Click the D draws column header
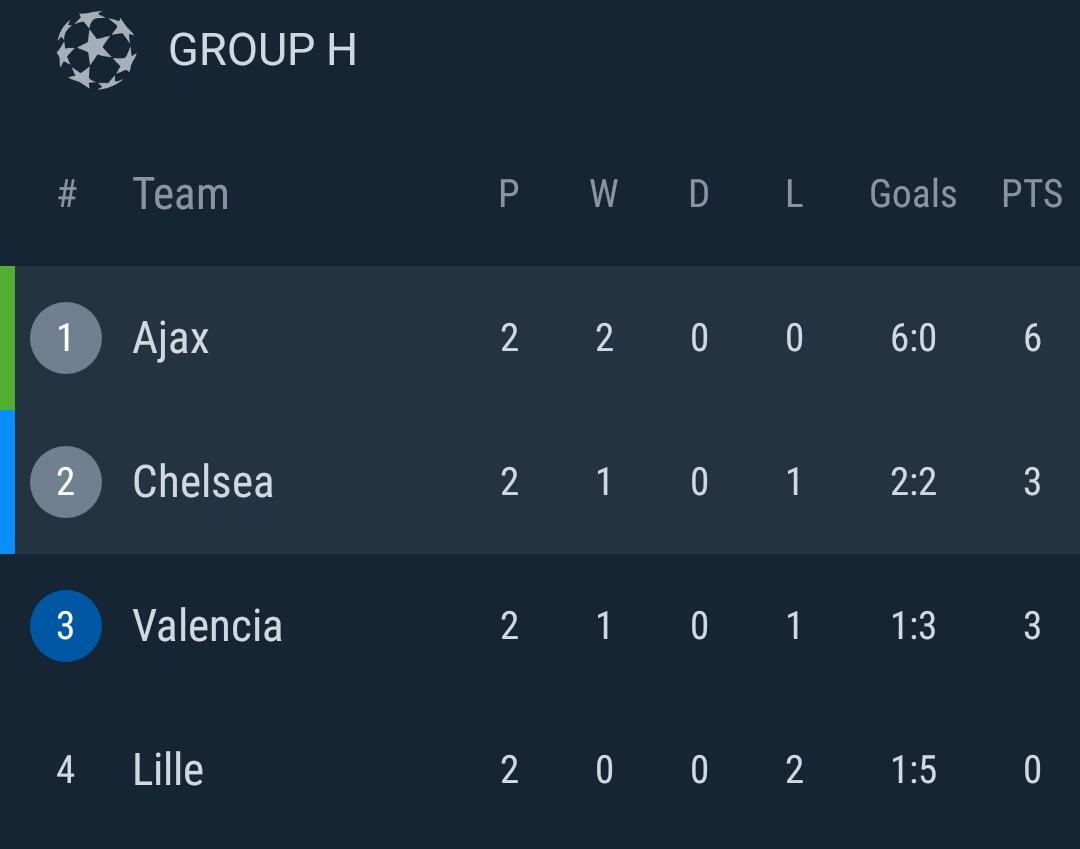The width and height of the screenshot is (1080, 849). pos(699,194)
